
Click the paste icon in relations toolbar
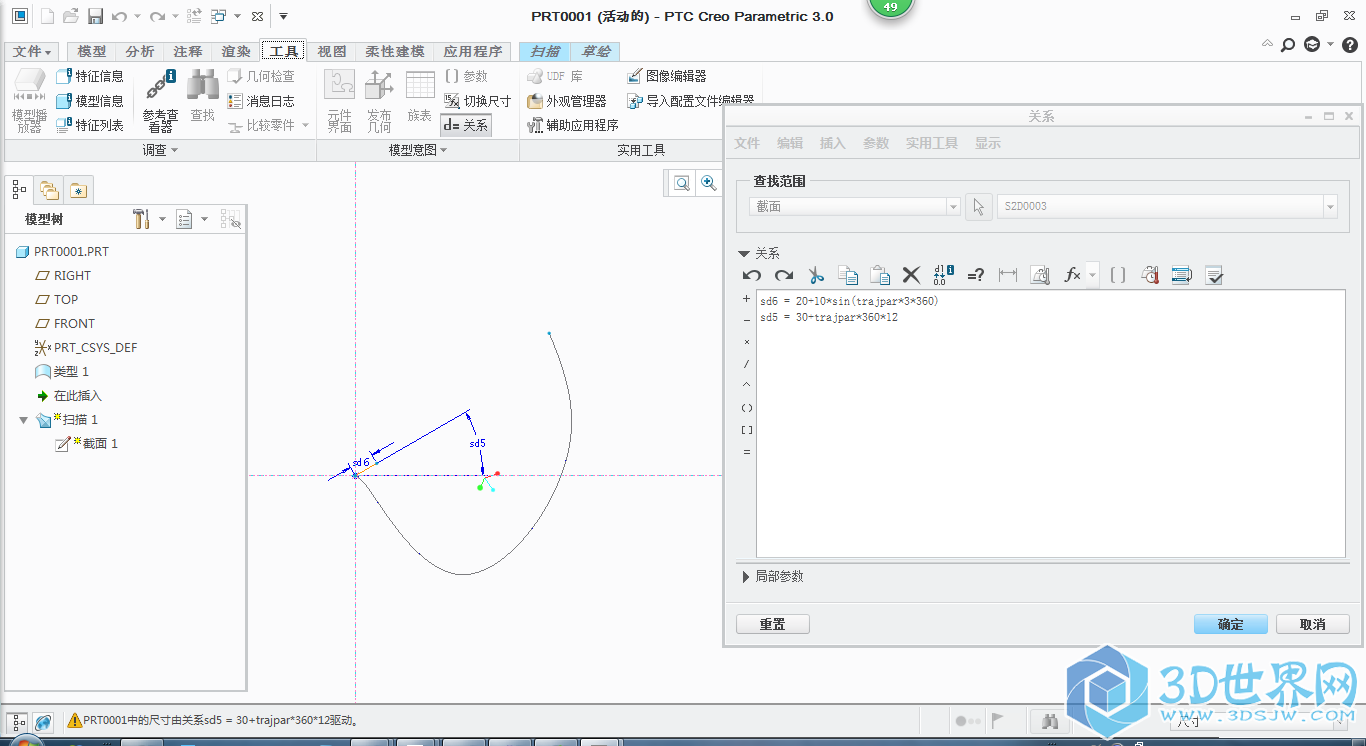click(x=880, y=275)
